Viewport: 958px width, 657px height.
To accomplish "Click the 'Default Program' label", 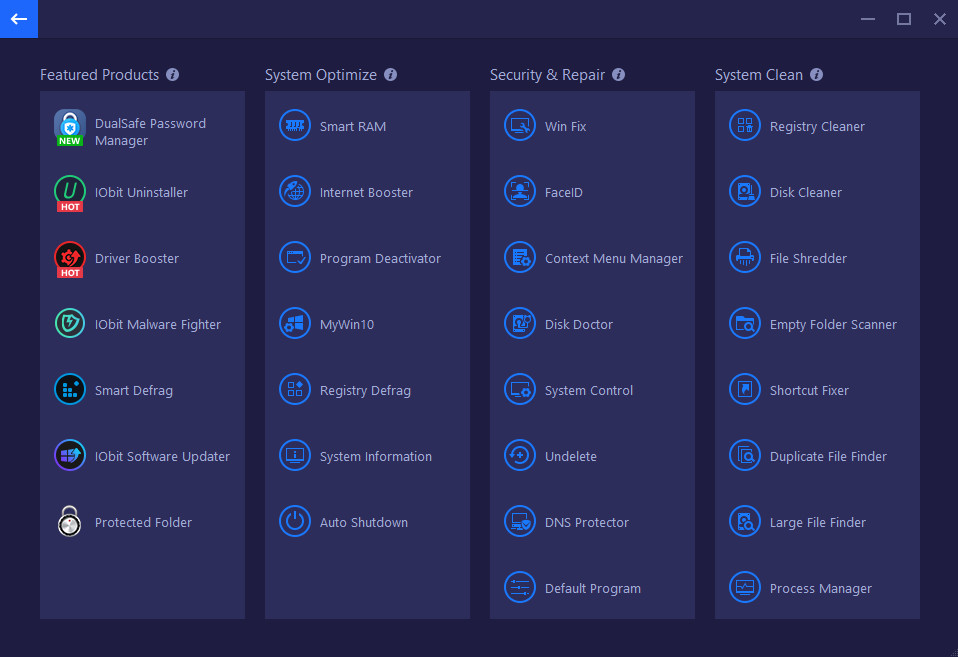I will [593, 589].
